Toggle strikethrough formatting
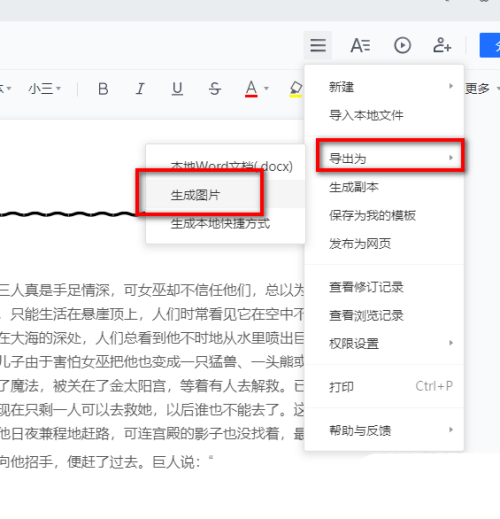500x519 pixels. point(215,89)
